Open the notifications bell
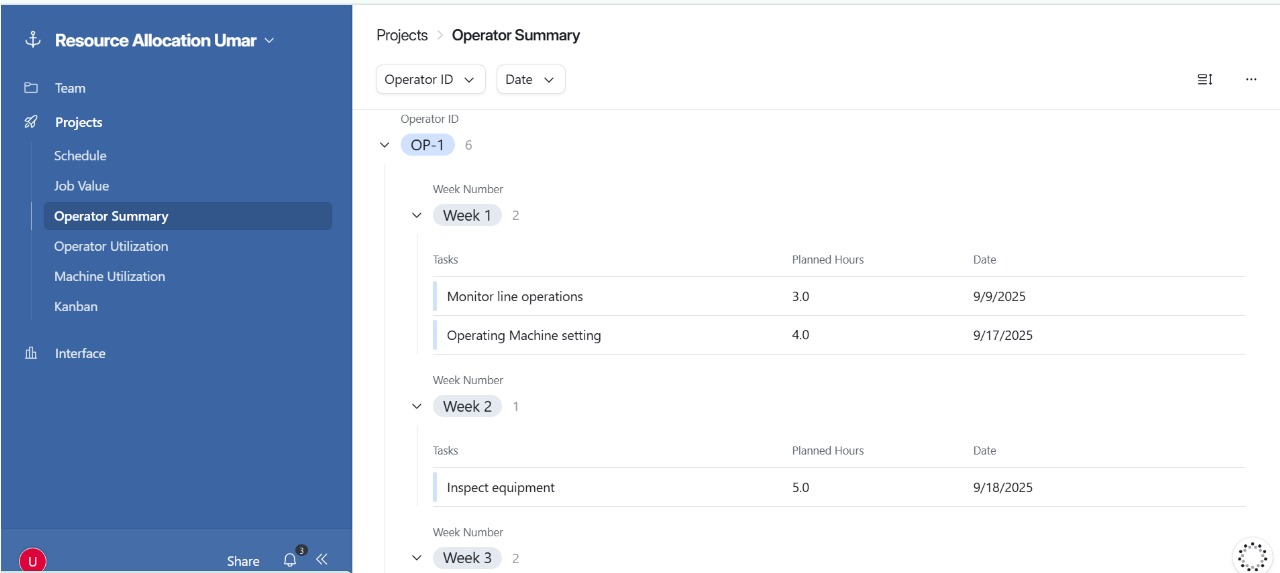Viewport: 1280px width, 573px height. tap(291, 560)
